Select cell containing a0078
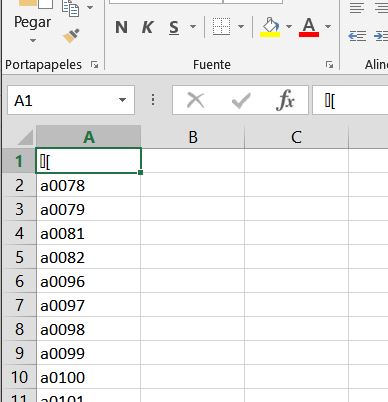The image size is (388, 402). click(x=88, y=185)
